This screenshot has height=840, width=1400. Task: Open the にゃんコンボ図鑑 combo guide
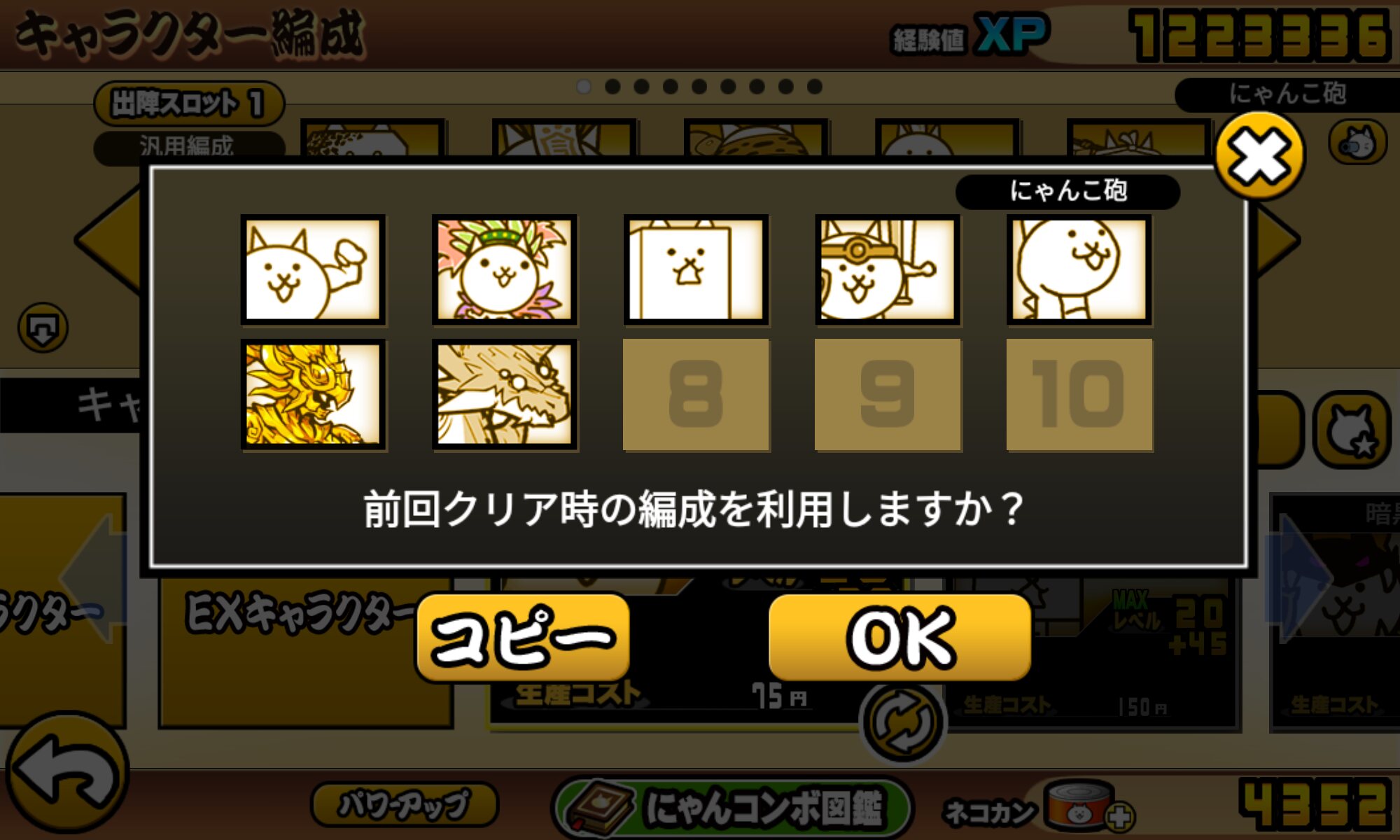coord(732,807)
